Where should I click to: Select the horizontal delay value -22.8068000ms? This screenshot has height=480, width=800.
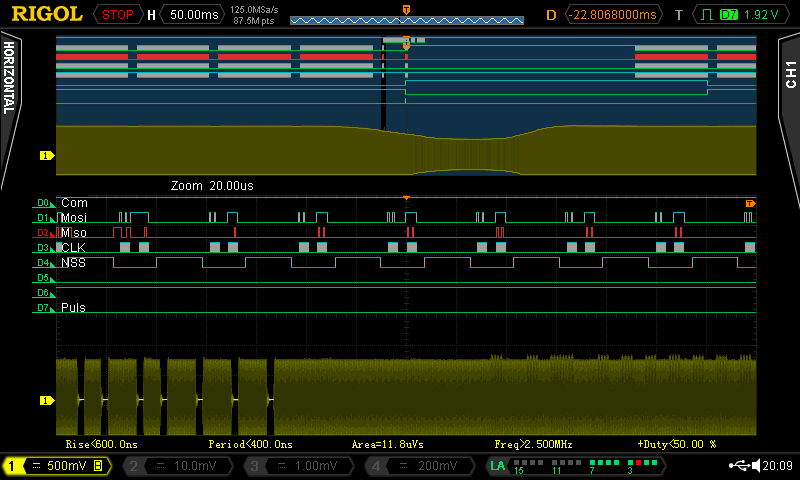click(614, 15)
